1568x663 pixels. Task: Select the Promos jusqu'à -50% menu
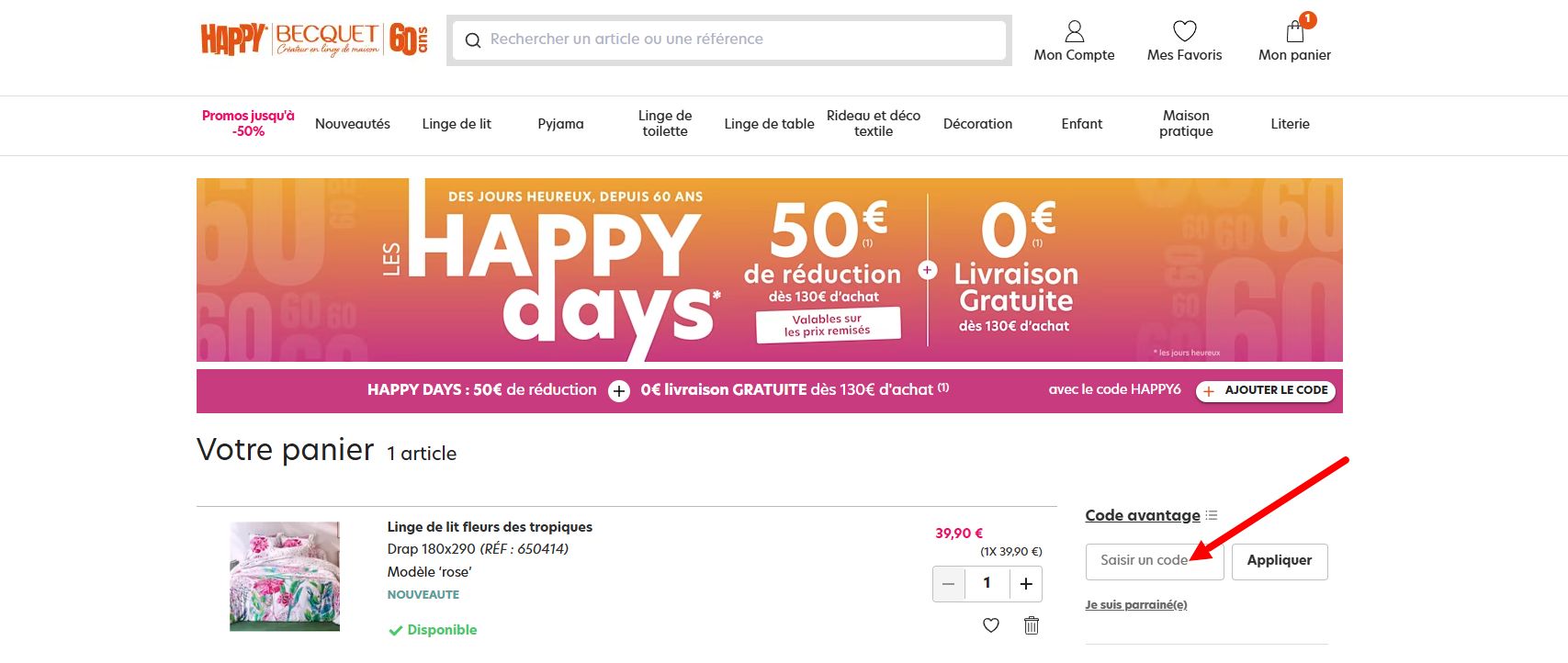pos(248,123)
